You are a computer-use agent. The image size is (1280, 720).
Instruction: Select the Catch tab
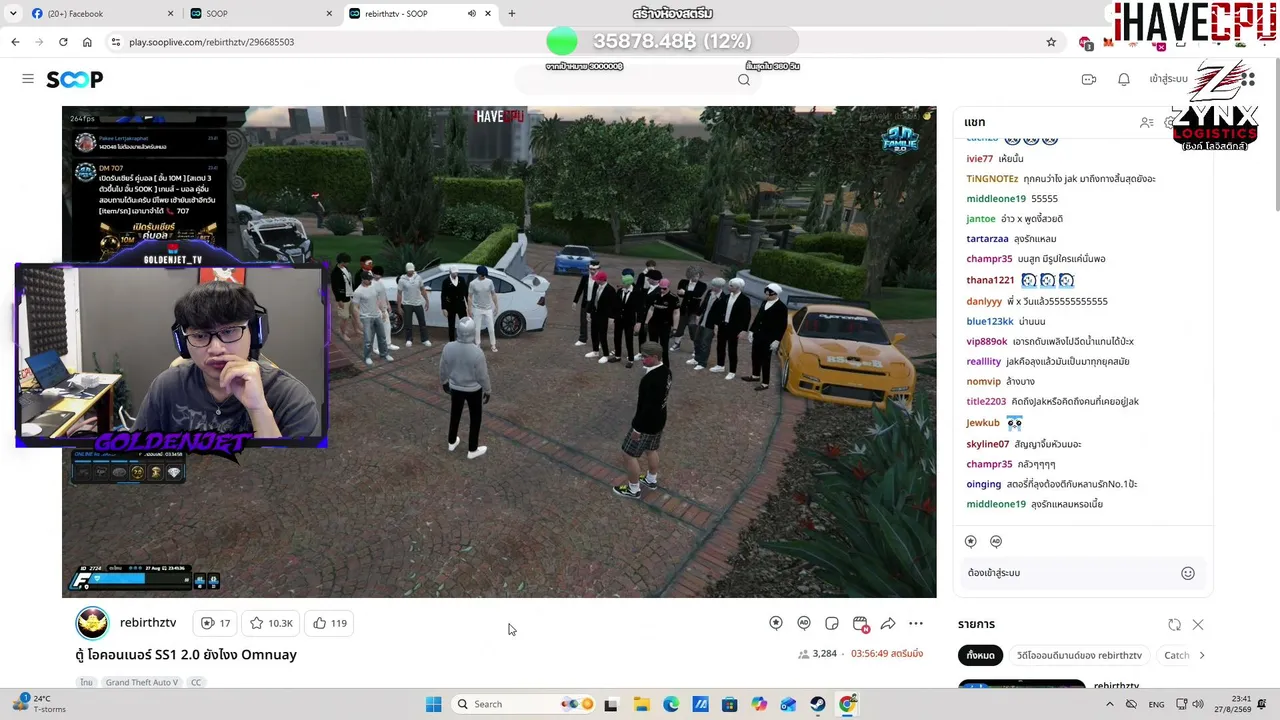(x=1177, y=655)
